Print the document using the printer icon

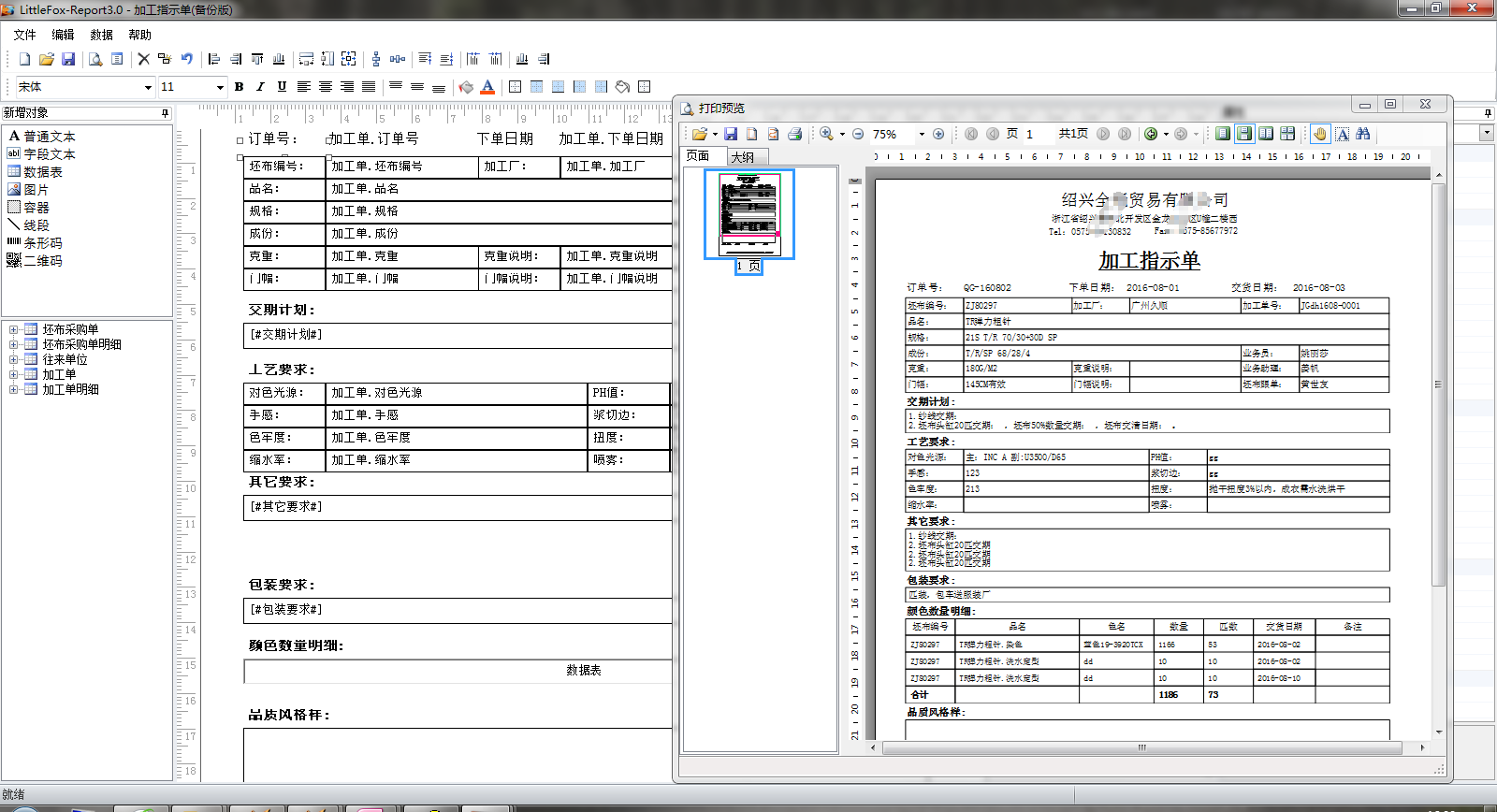coord(794,134)
